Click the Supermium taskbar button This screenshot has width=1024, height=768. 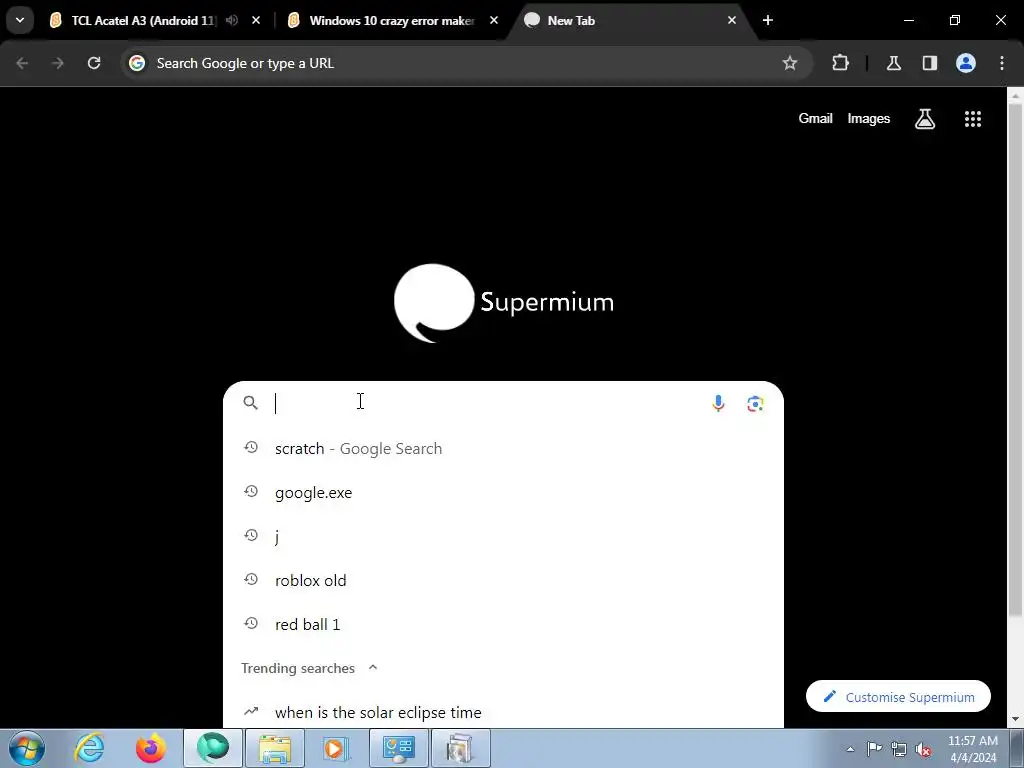point(213,748)
